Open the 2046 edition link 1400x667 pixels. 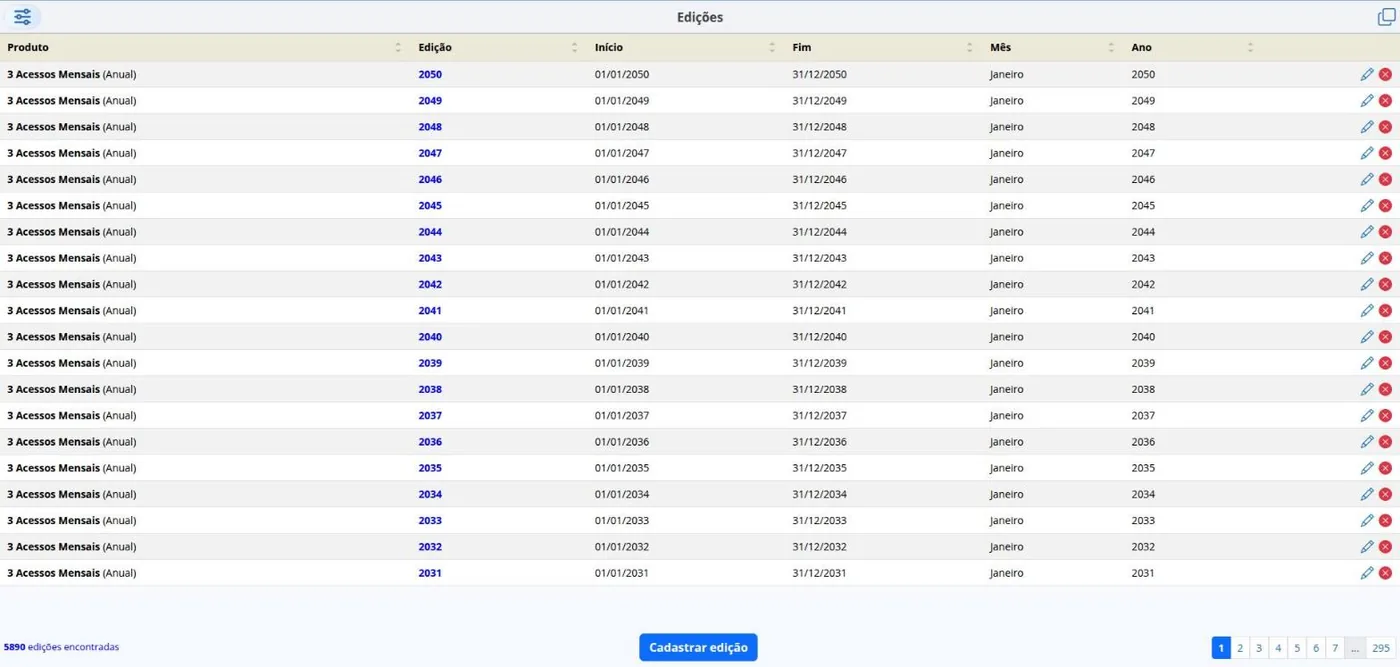point(430,180)
